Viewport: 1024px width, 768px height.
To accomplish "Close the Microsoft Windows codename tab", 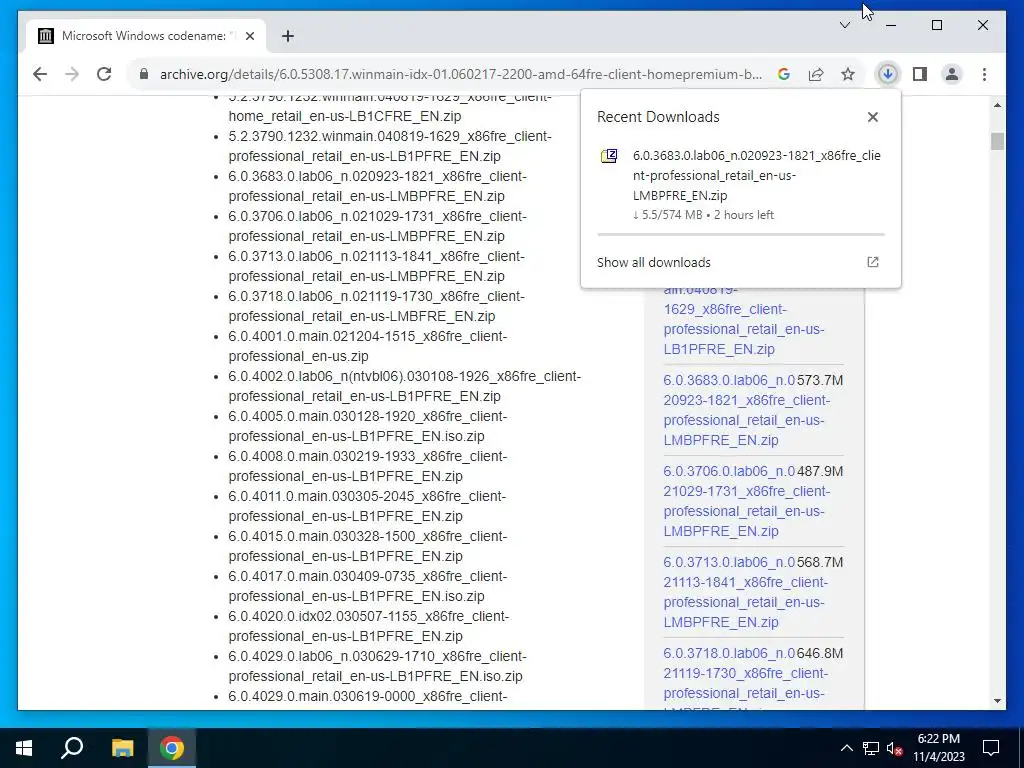I will (x=249, y=36).
